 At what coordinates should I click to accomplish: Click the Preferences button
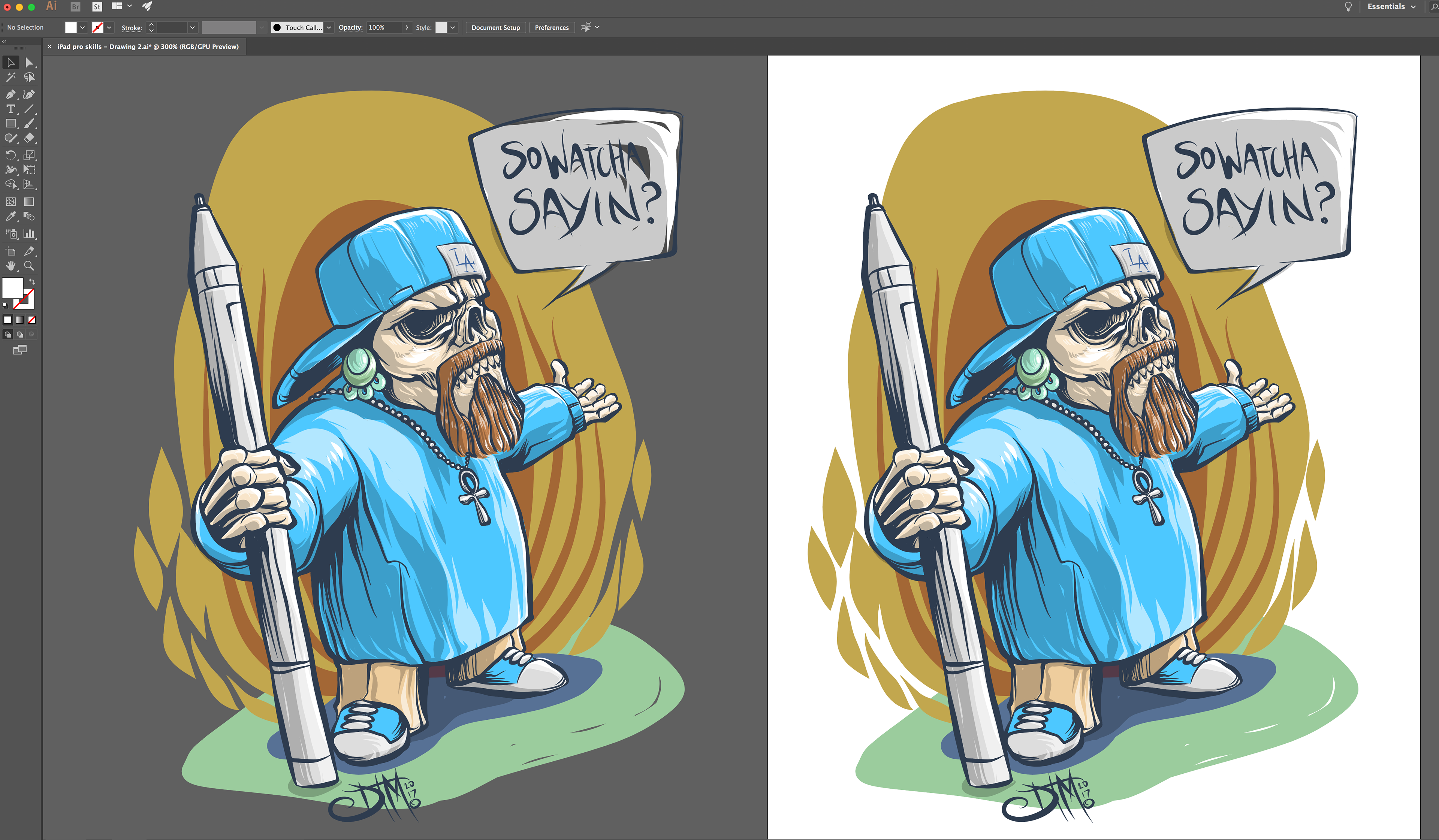[552, 27]
